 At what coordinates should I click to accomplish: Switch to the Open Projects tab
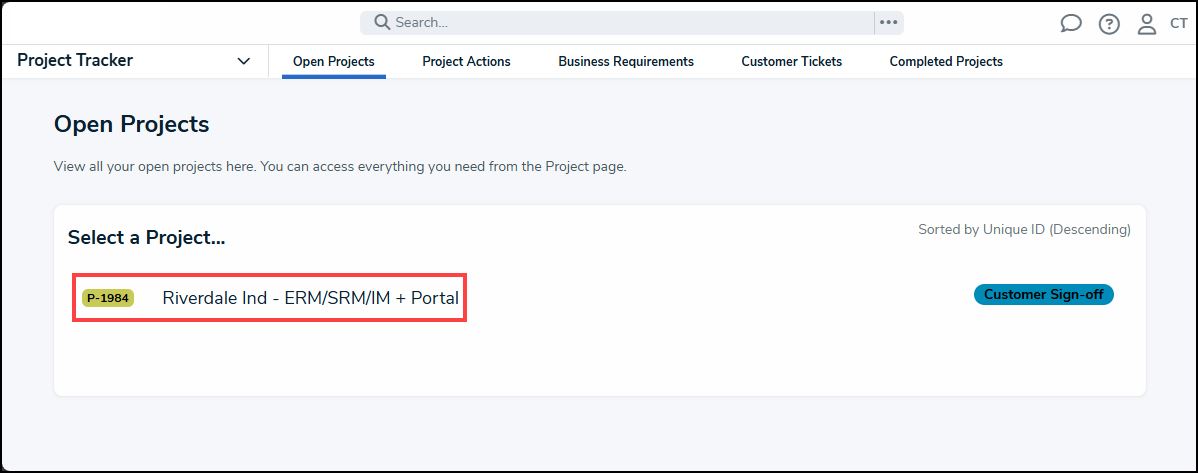pos(334,61)
